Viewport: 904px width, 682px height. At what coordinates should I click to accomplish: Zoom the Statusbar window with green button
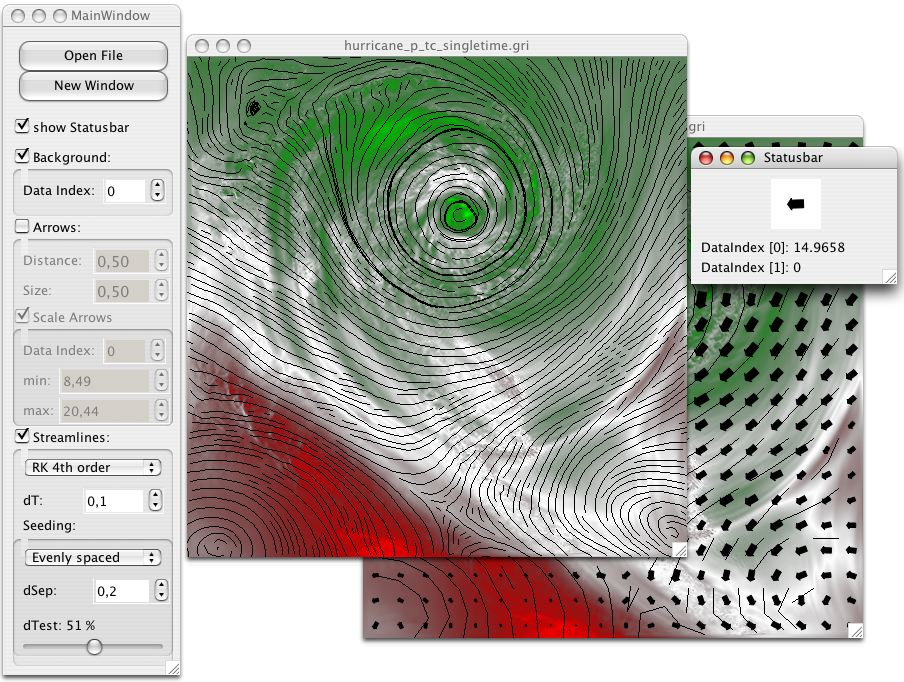pos(748,158)
